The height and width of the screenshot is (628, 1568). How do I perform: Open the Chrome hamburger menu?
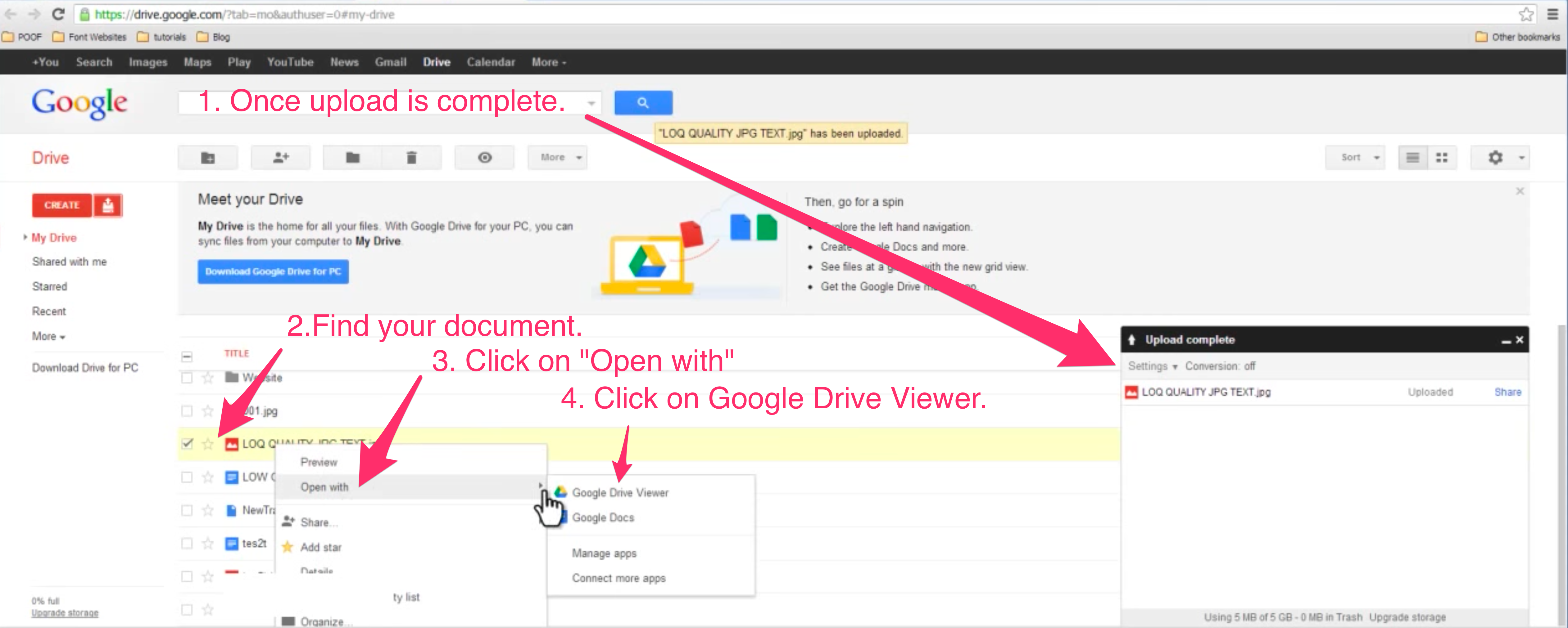coord(1553,14)
